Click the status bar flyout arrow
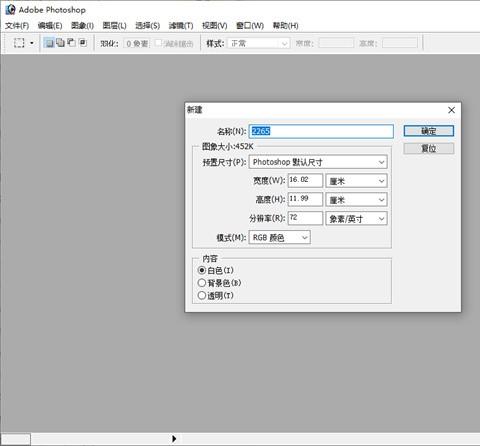This screenshot has width=480, height=446. coord(174,439)
